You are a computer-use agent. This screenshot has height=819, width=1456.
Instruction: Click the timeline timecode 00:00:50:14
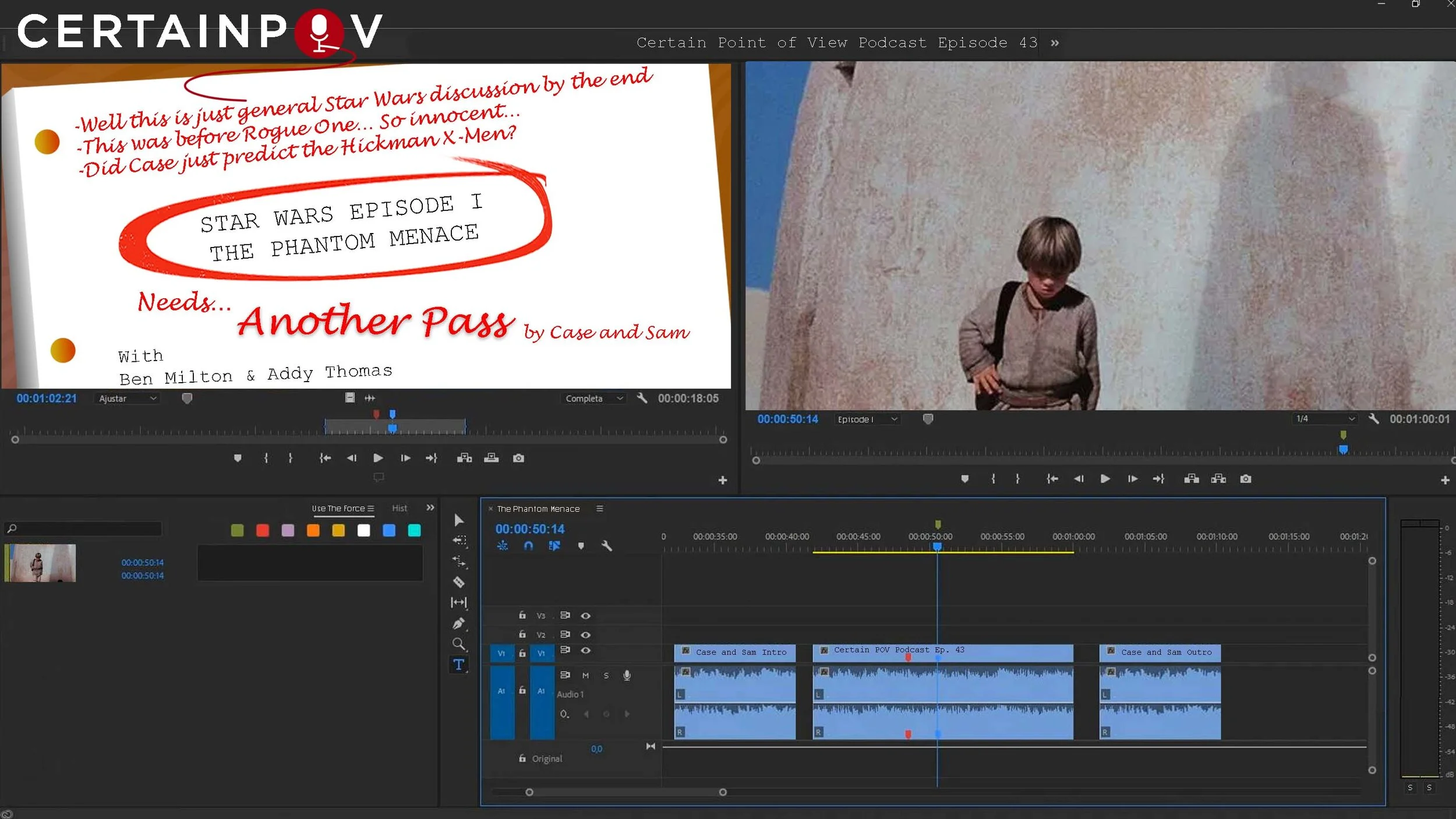(x=530, y=529)
